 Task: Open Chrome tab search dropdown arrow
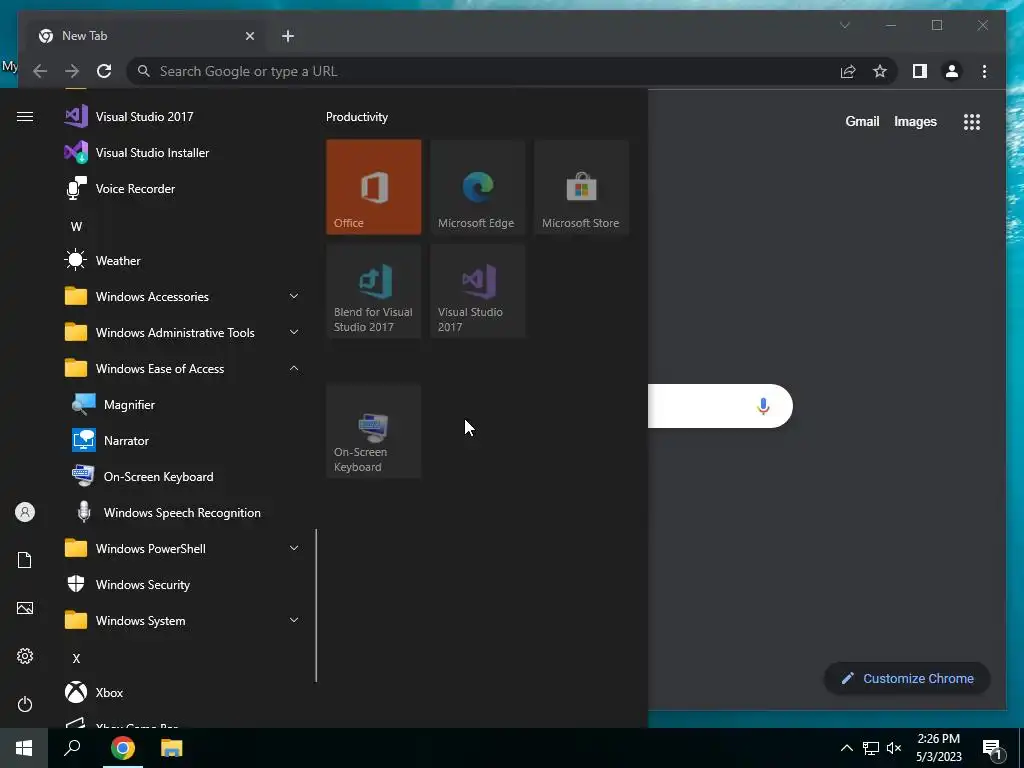coord(844,25)
